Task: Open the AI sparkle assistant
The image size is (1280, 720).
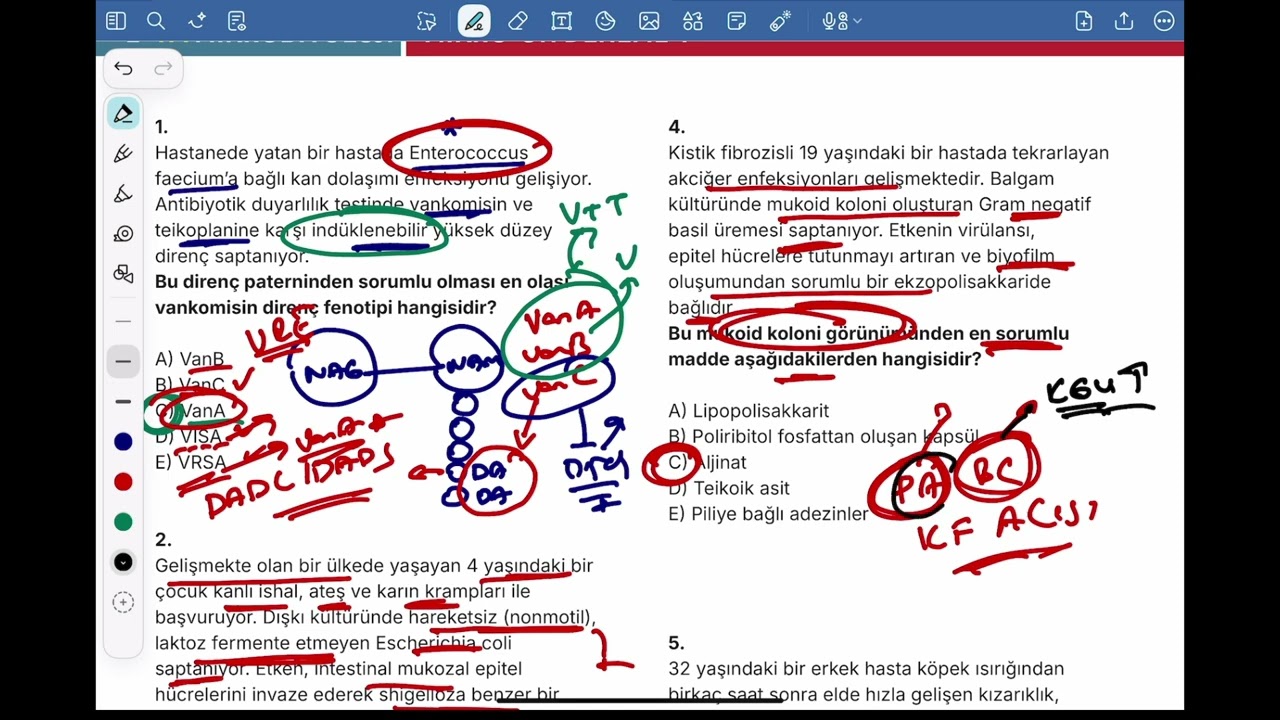Action: click(196, 20)
